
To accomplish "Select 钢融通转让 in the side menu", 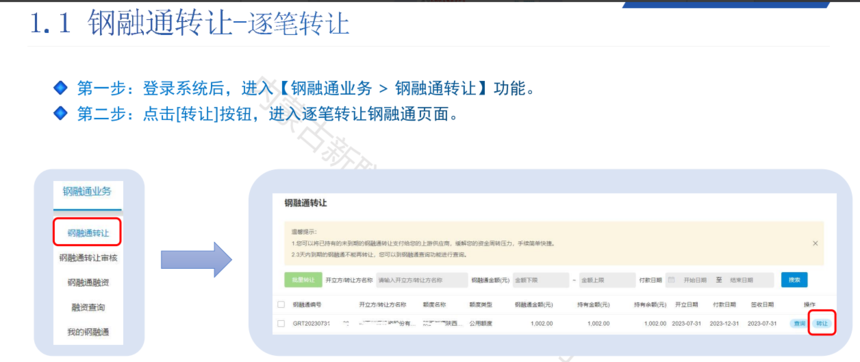I will (x=88, y=233).
